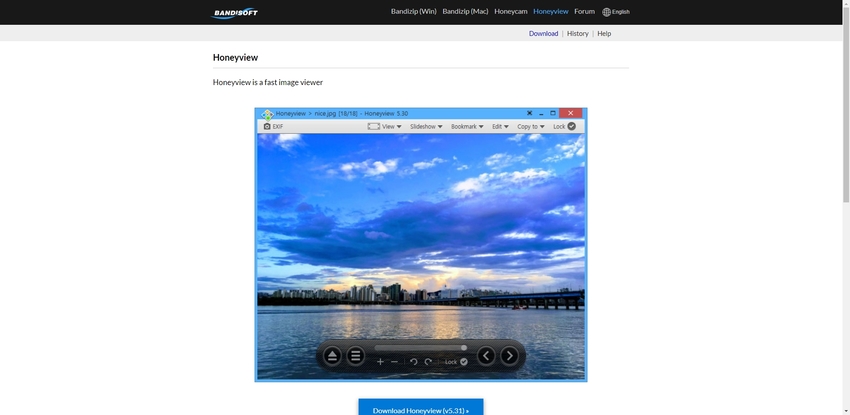Toggle the Lock checkmark in the bottom overlay
Image resolution: width=850 pixels, height=415 pixels.
tap(464, 362)
